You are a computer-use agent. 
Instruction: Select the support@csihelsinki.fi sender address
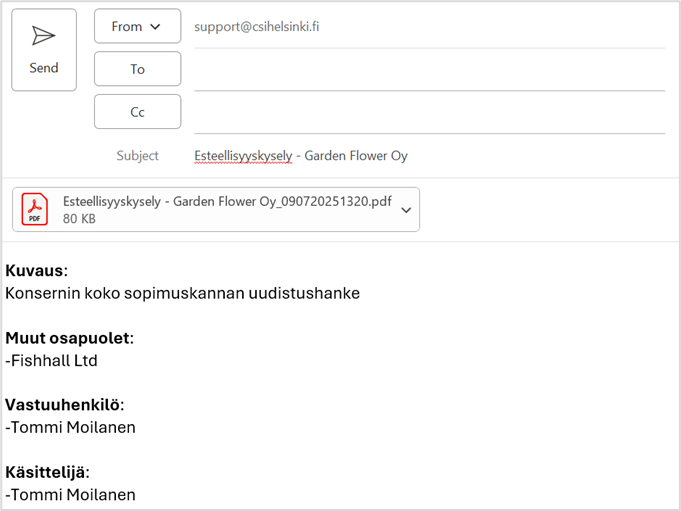(x=257, y=27)
